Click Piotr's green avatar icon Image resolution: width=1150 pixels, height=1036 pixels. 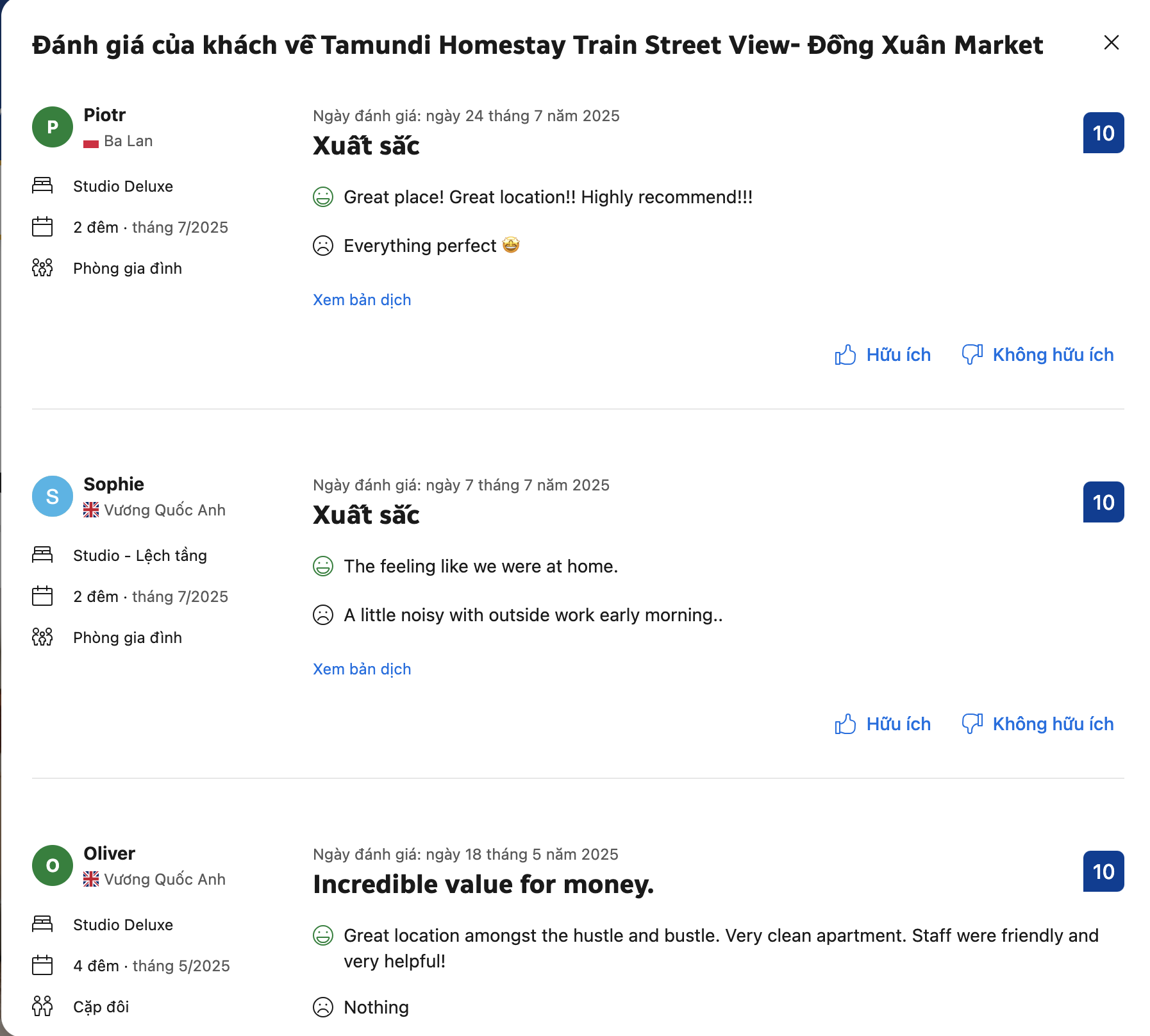(53, 127)
